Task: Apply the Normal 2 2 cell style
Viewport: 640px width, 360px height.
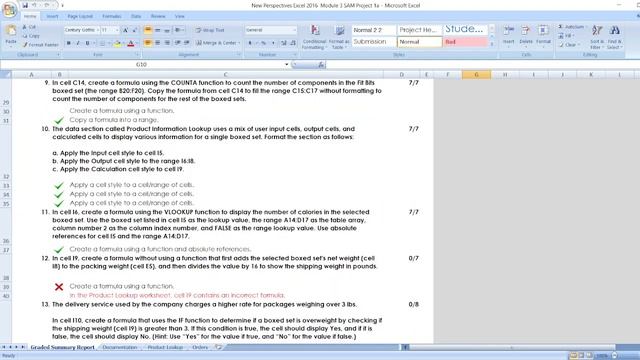Action: tap(373, 30)
